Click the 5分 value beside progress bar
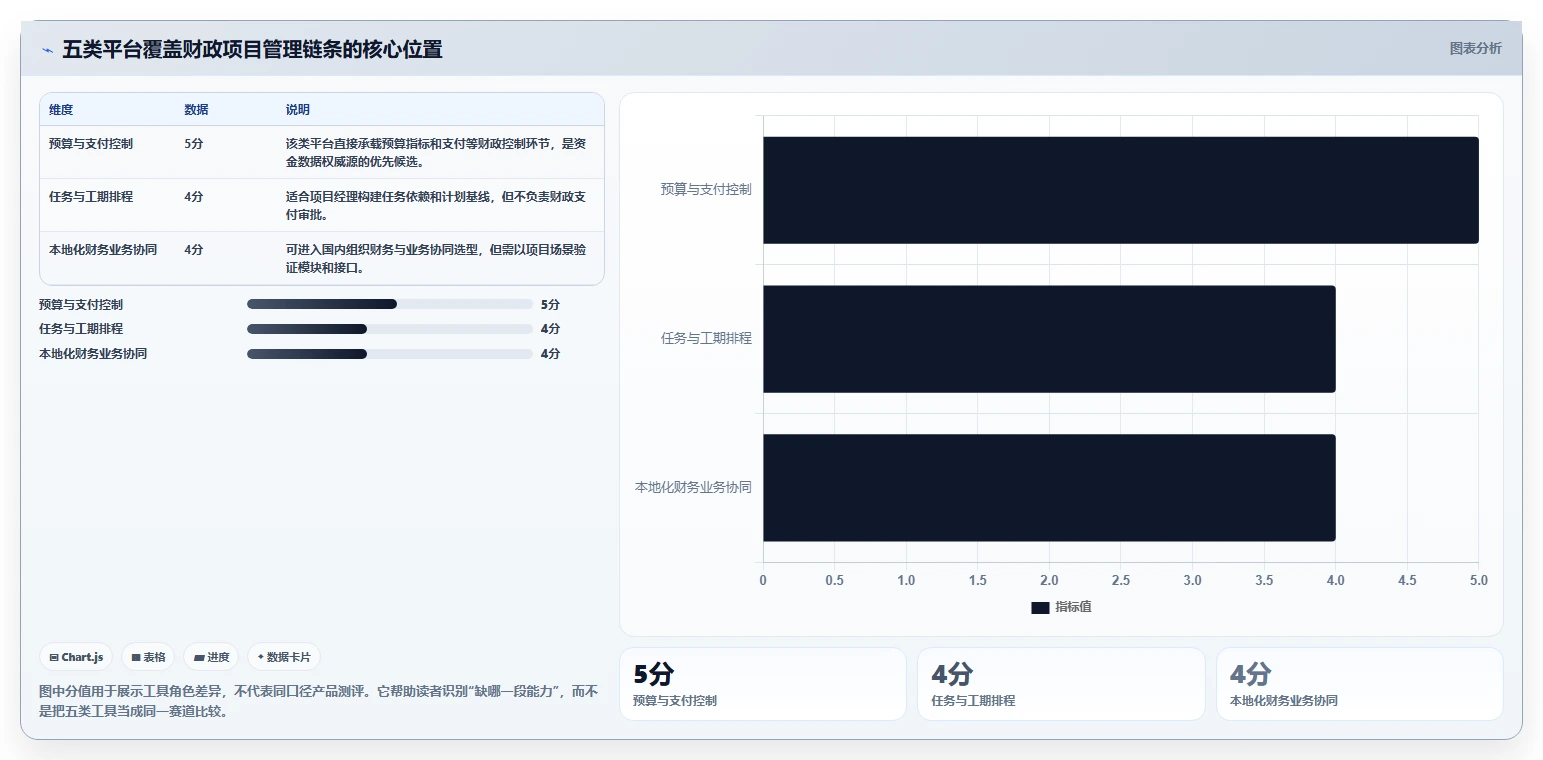 point(550,304)
